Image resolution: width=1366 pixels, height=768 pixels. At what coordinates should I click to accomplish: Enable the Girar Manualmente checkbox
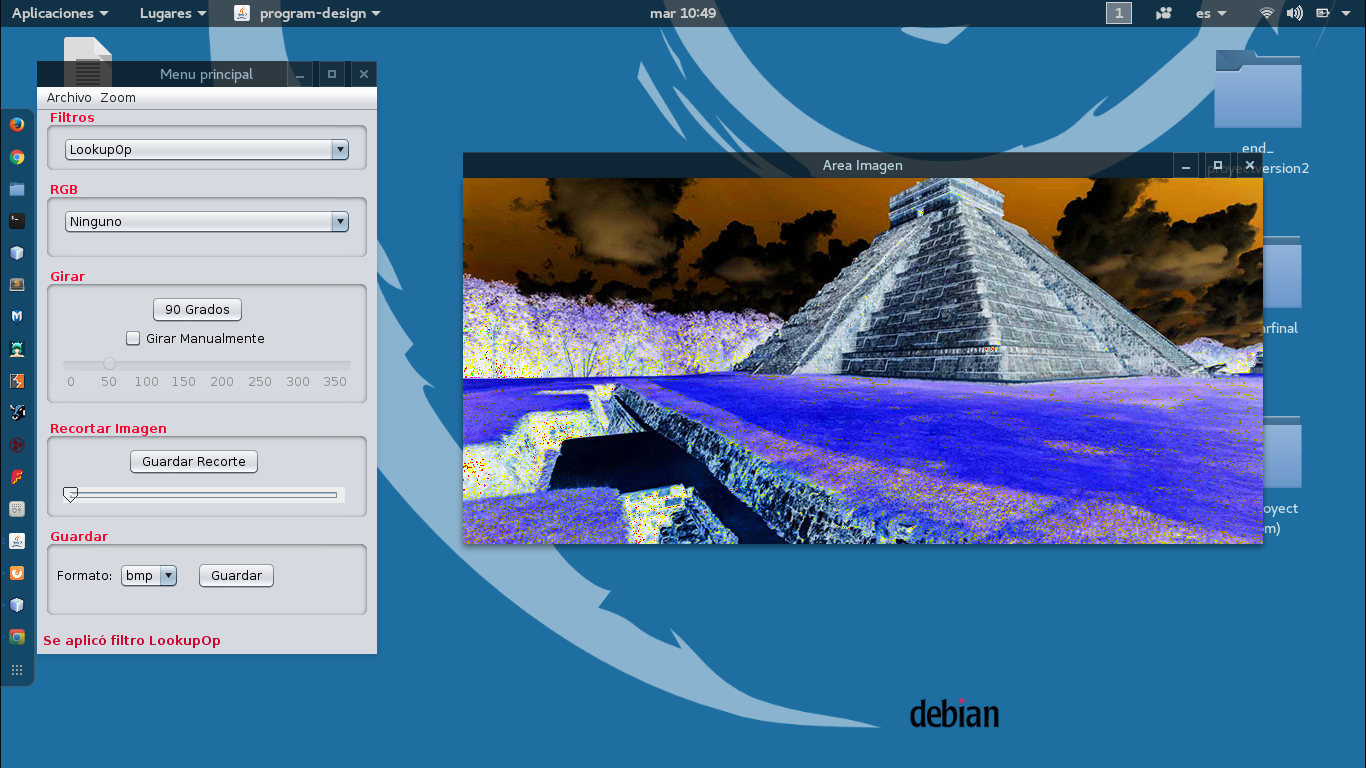pyautogui.click(x=133, y=338)
